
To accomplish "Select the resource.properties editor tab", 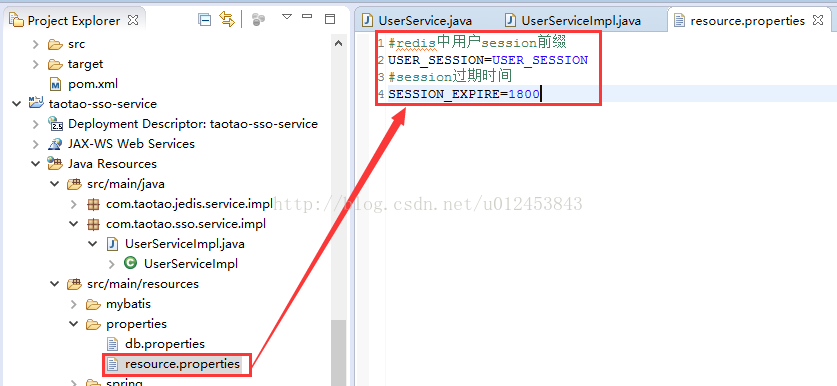I will (x=747, y=21).
